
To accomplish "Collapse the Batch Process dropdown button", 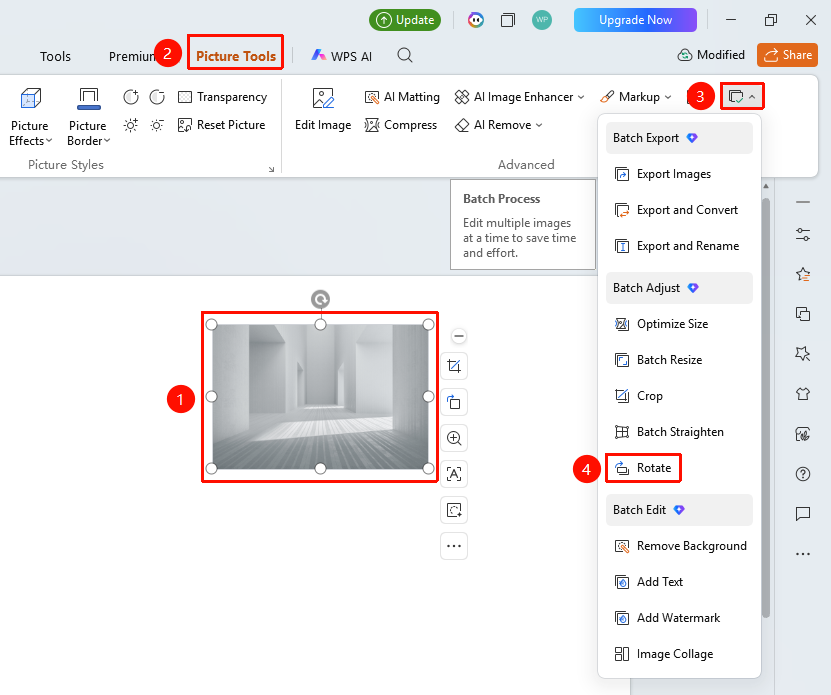I will click(741, 96).
